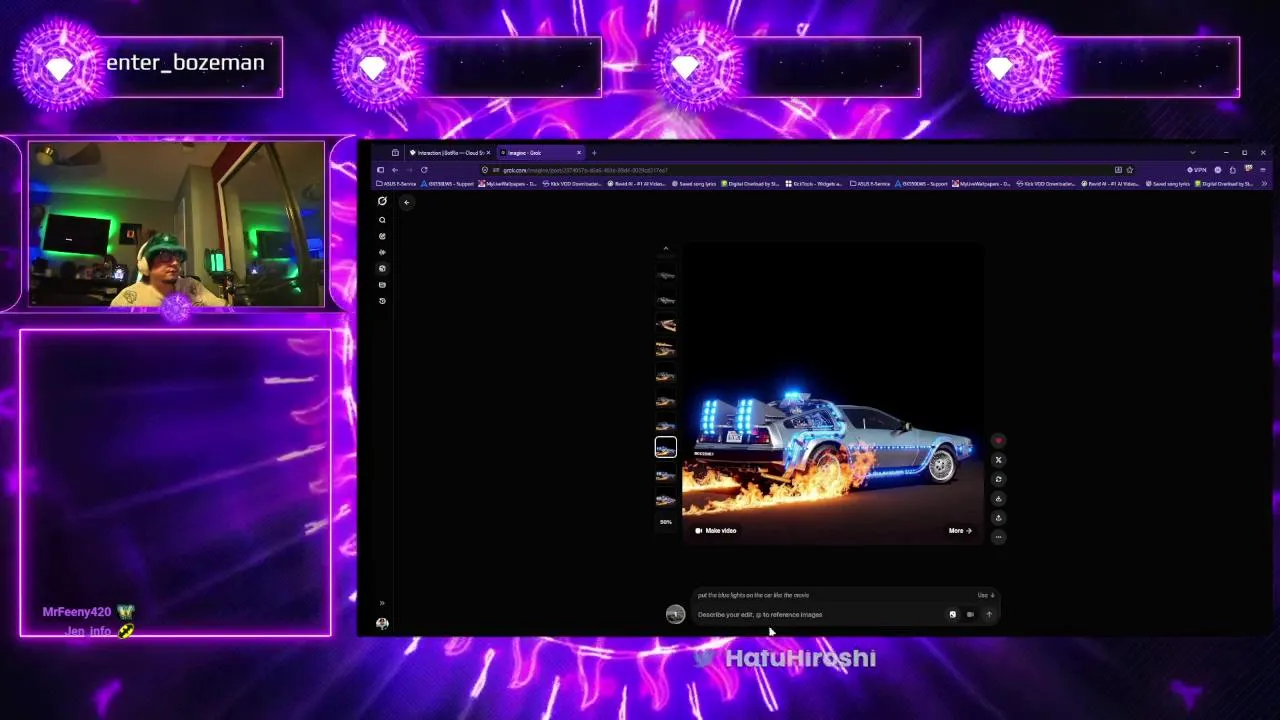1280x720 pixels.
Task: Download the DeLorean image
Action: (x=998, y=498)
